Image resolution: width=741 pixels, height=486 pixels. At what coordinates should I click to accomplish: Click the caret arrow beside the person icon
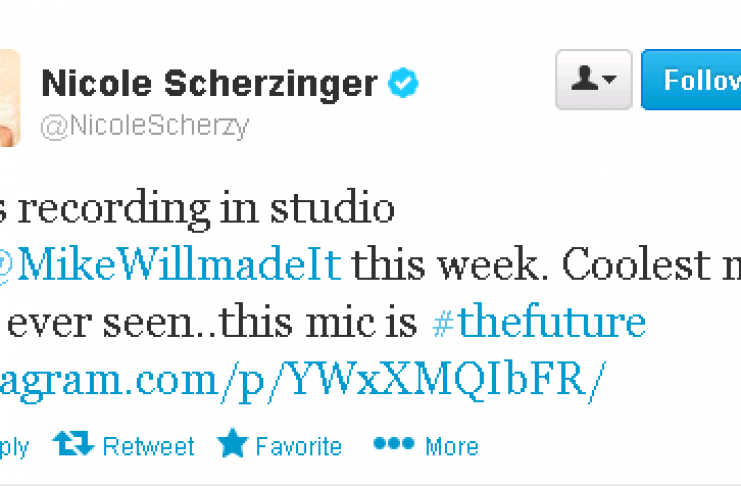(x=607, y=81)
